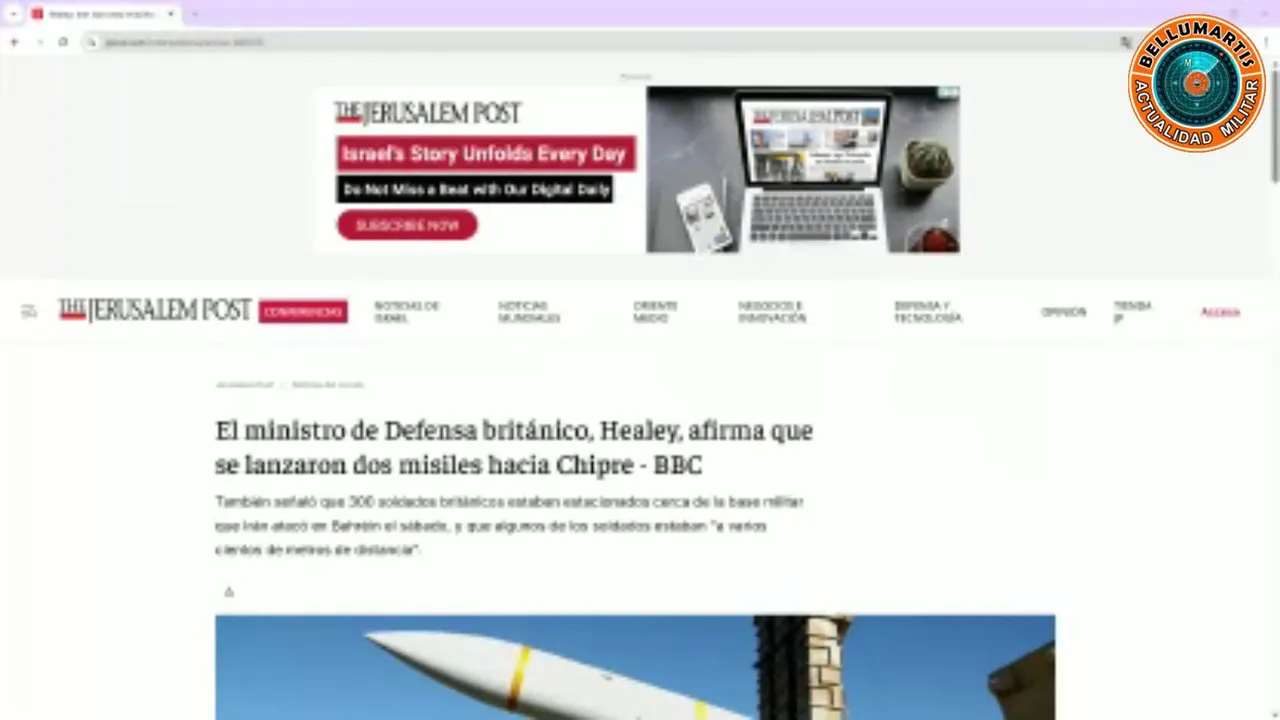Open Negocios e Innovación menu item

coord(772,312)
